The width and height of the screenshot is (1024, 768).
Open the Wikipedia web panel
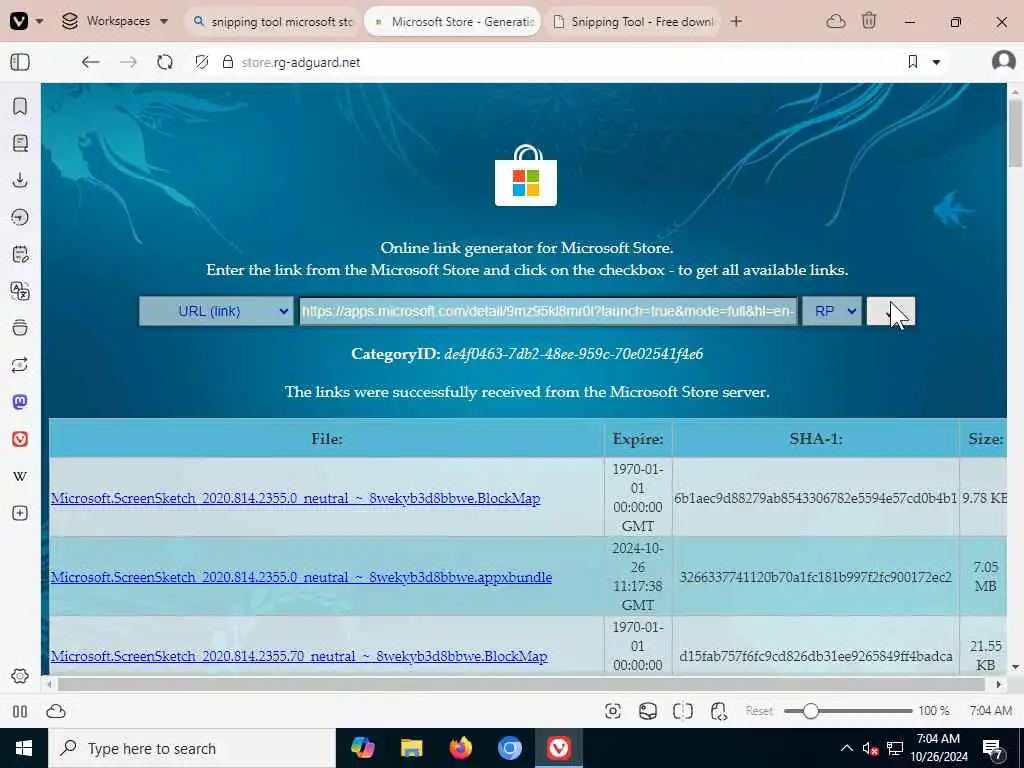pyautogui.click(x=20, y=476)
